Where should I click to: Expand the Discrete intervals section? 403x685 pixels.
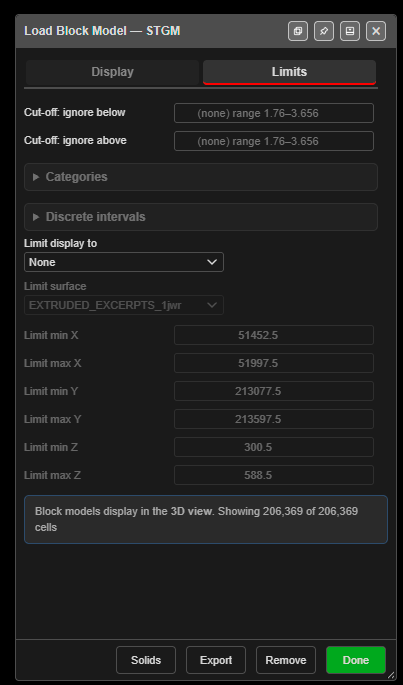[x=201, y=217]
